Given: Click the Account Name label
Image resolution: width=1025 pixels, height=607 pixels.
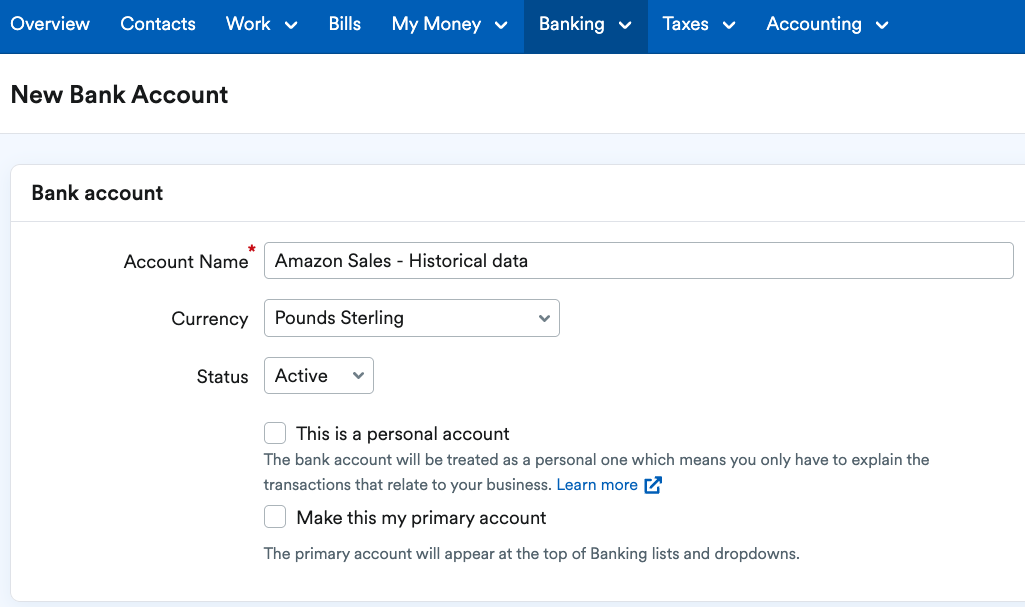Looking at the screenshot, I should (186, 261).
